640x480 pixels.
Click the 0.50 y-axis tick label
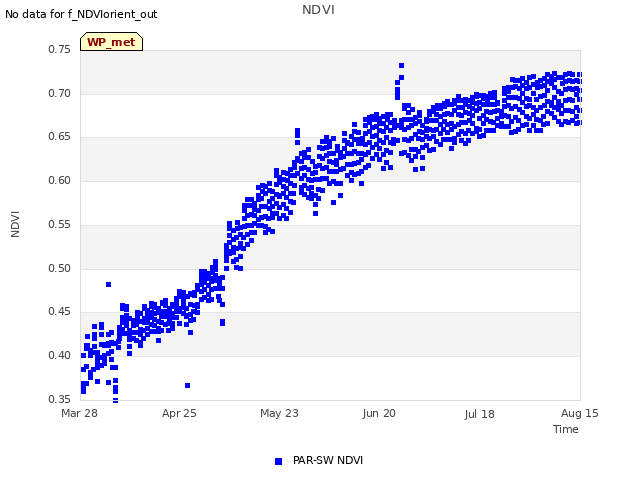click(60, 269)
